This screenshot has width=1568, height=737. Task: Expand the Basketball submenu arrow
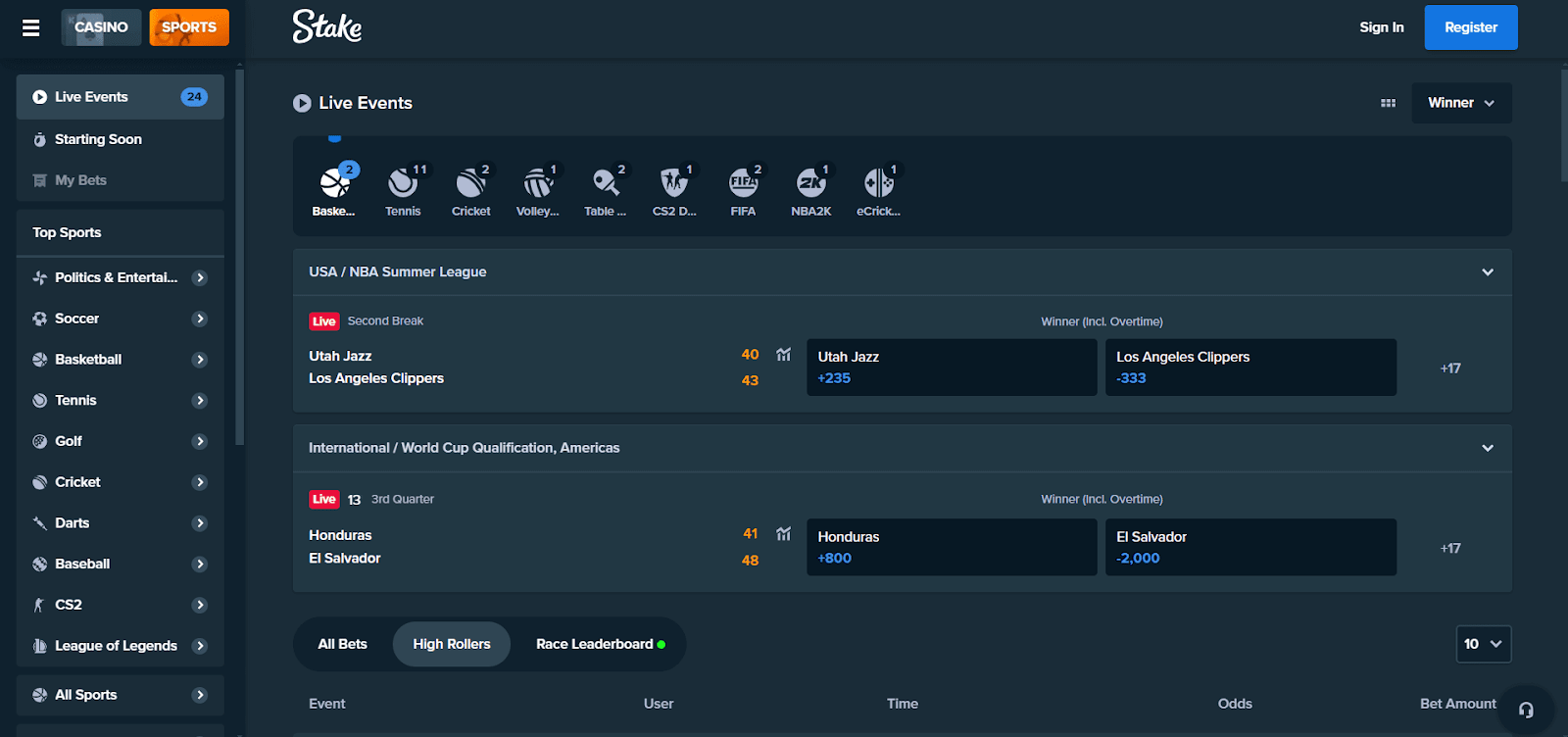200,360
